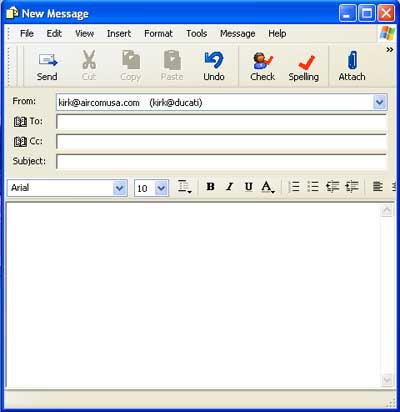Toggle bold formatting
This screenshot has width=400, height=412.
(x=210, y=187)
